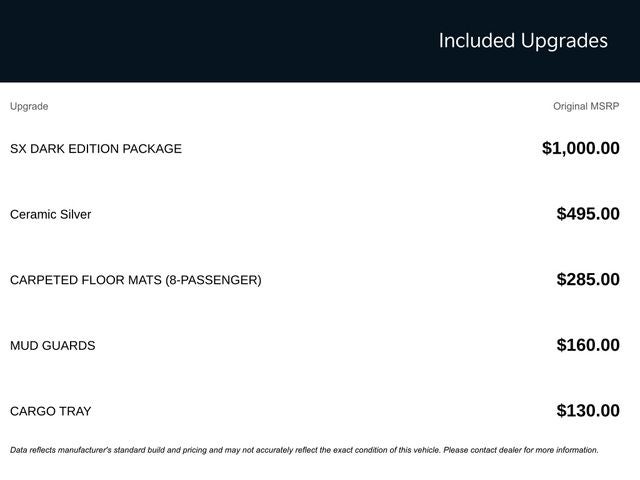The image size is (640, 480).
Task: Click the $130.00 price
Action: (587, 411)
